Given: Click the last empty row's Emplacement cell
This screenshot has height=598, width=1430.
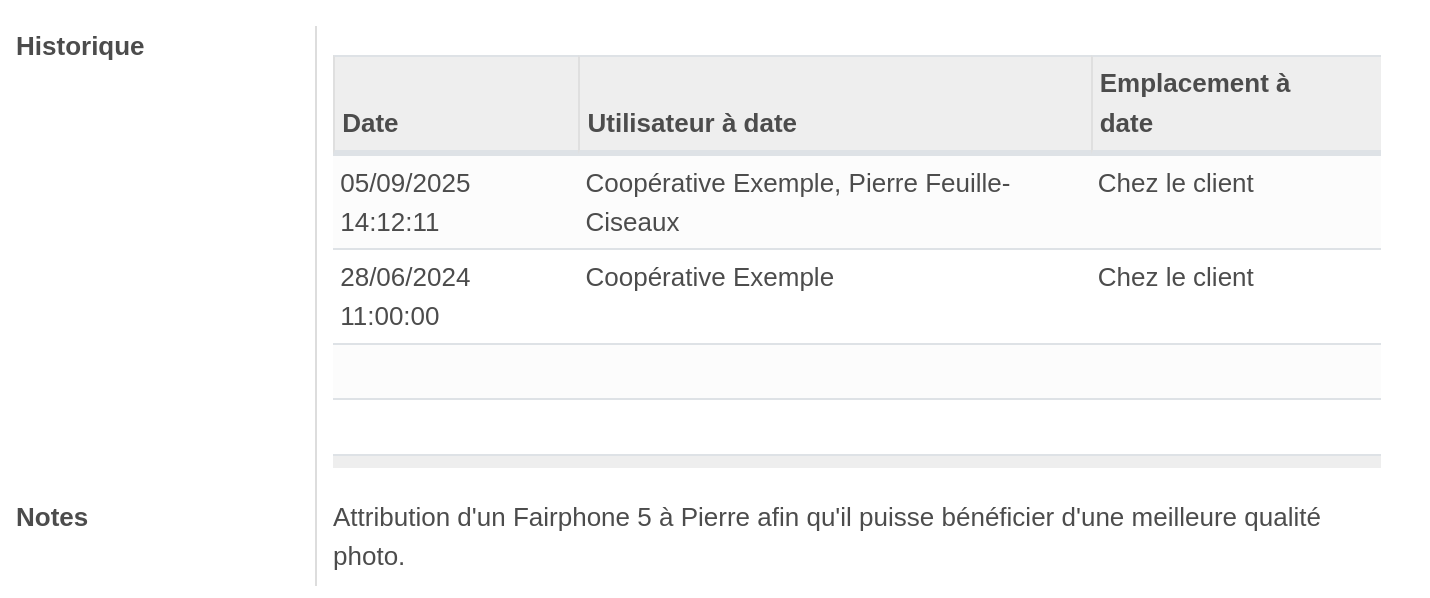Looking at the screenshot, I should (1235, 427).
